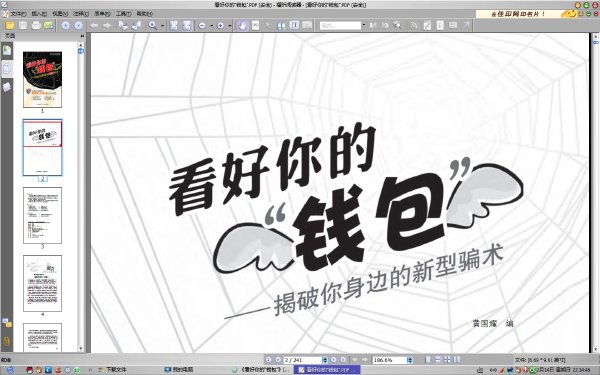Image resolution: width=600 pixels, height=375 pixels.
Task: Select facing pages layout icon
Action: coord(447,360)
